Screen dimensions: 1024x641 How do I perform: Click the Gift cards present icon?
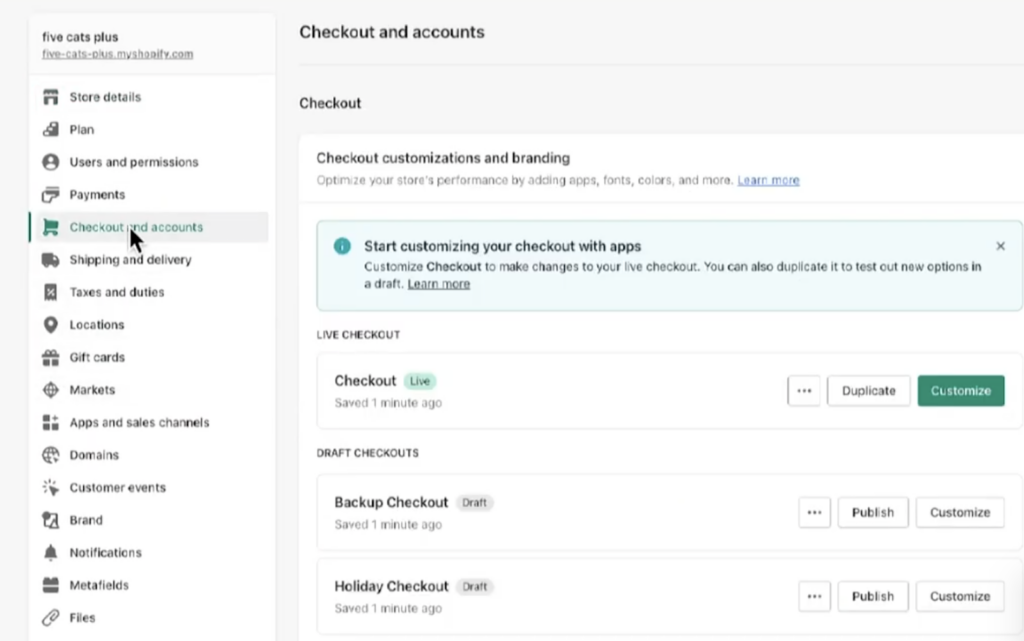[50, 357]
